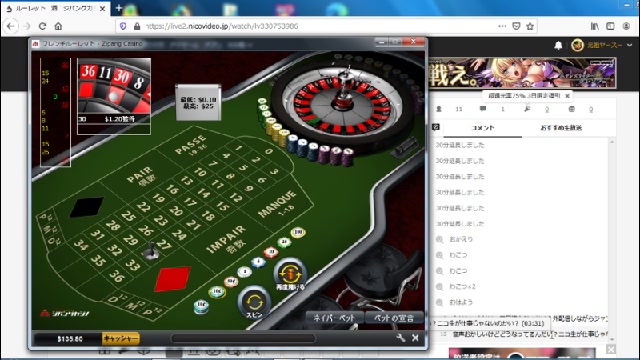Screen dimensions: 640x360
Task: Bet on the black diamond color field
Action: pos(87,207)
